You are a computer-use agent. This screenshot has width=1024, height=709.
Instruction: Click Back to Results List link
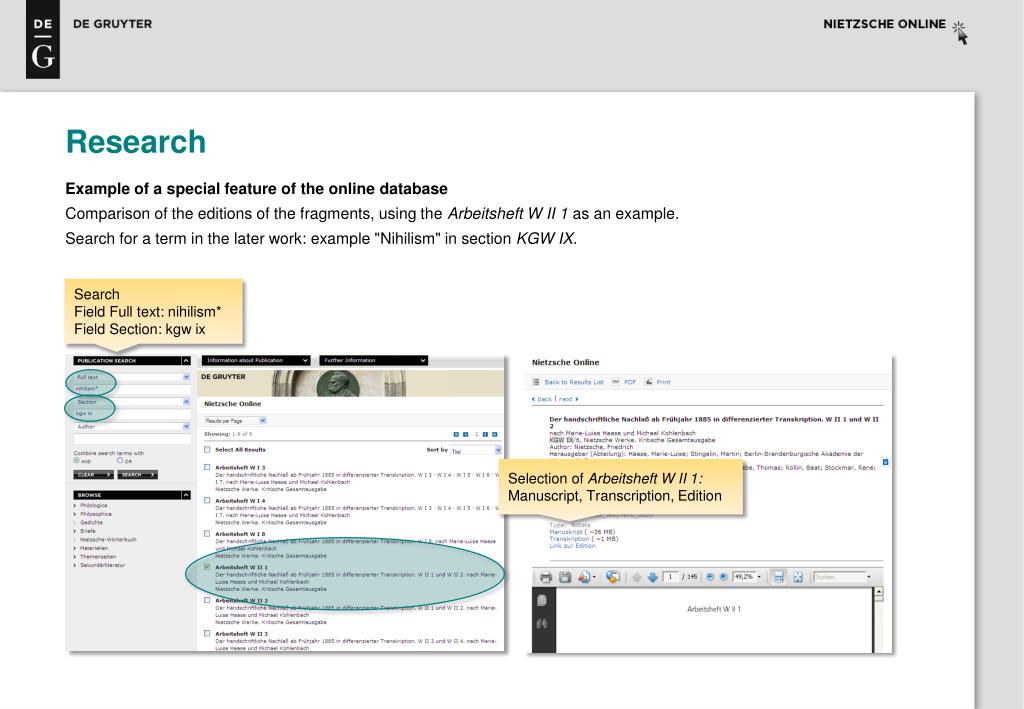(x=574, y=382)
